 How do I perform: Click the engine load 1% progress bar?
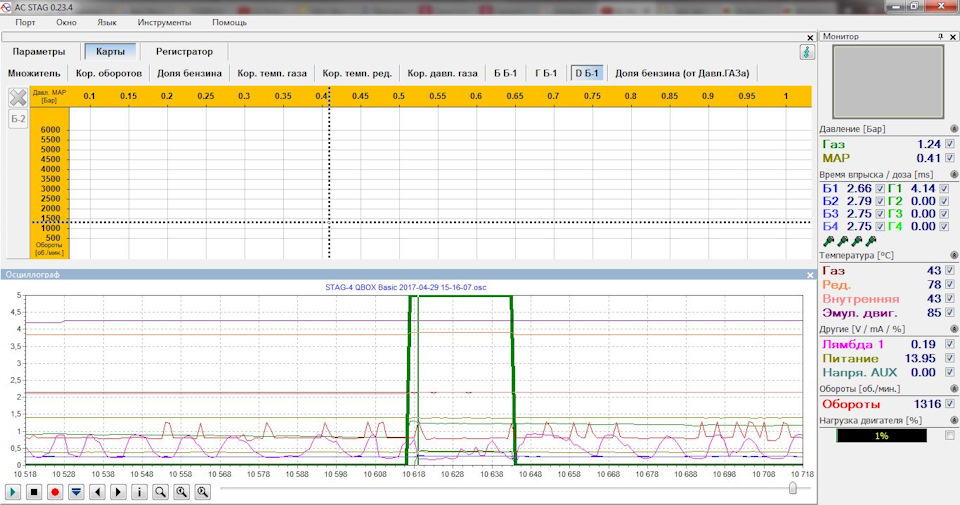tap(881, 436)
